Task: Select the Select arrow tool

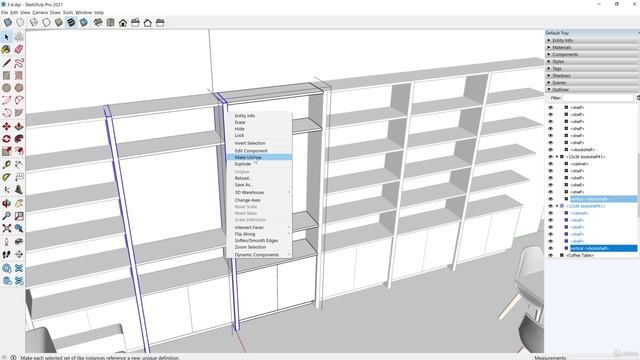Action: 6,37
